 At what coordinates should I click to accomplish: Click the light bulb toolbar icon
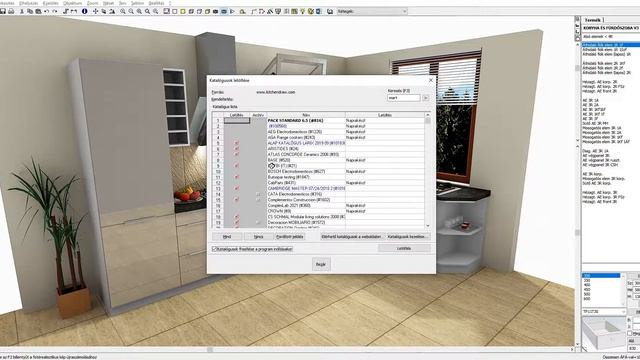point(302,11)
